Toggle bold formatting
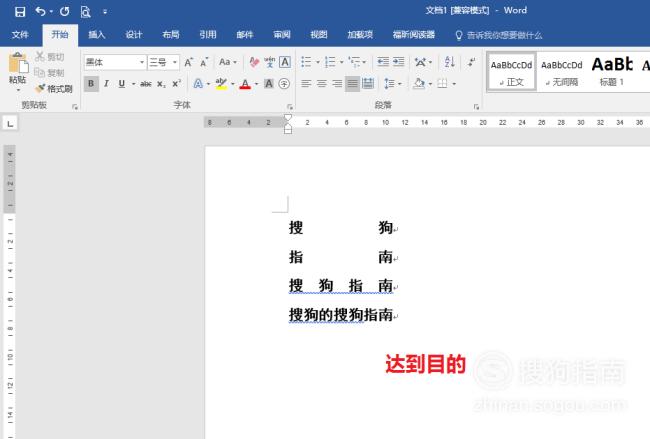 click(91, 84)
